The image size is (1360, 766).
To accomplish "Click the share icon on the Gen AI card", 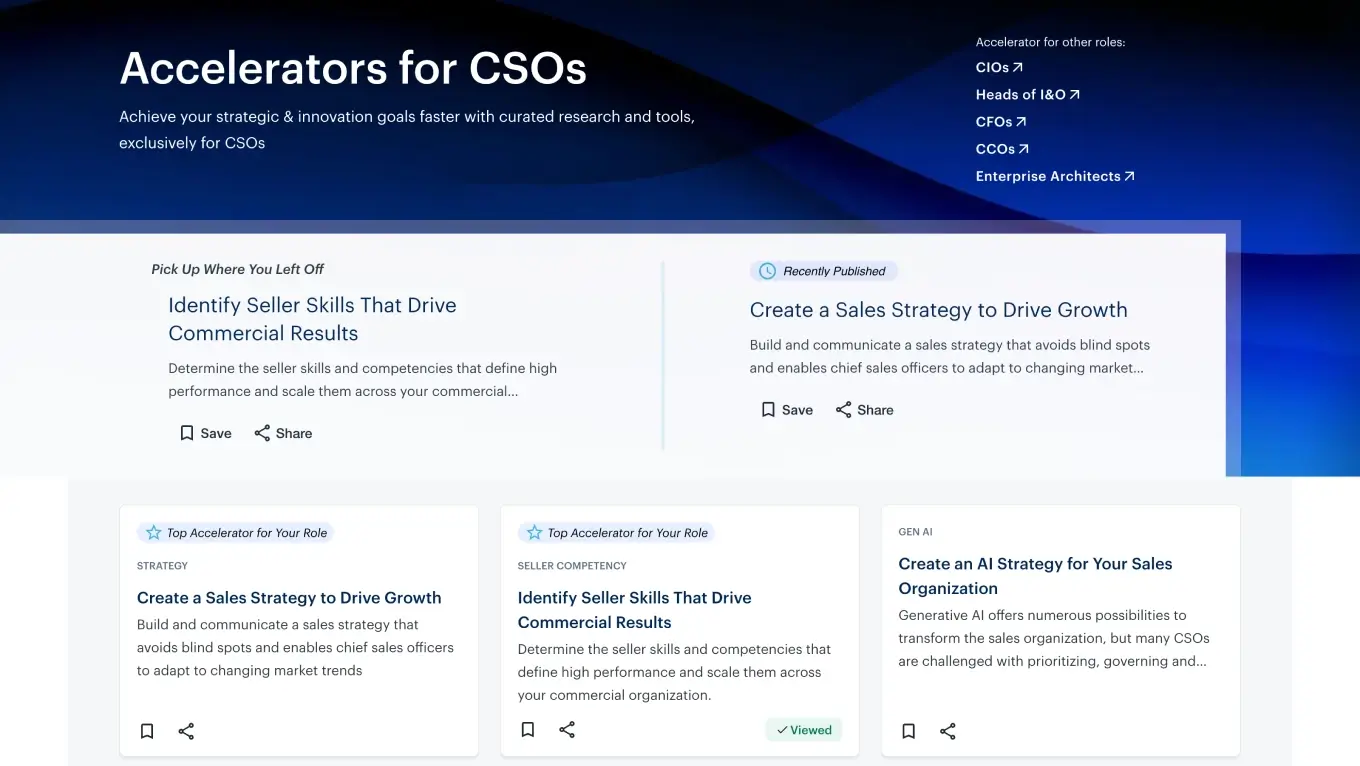I will 947,731.
